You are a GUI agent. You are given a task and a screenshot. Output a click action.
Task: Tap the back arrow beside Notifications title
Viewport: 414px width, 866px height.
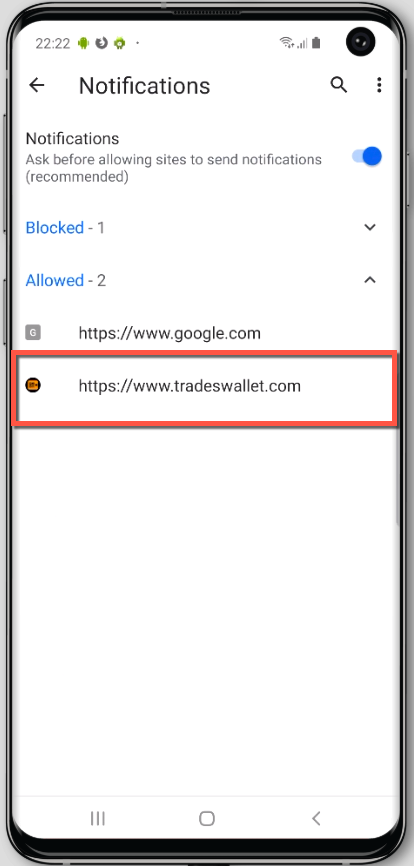click(36, 85)
